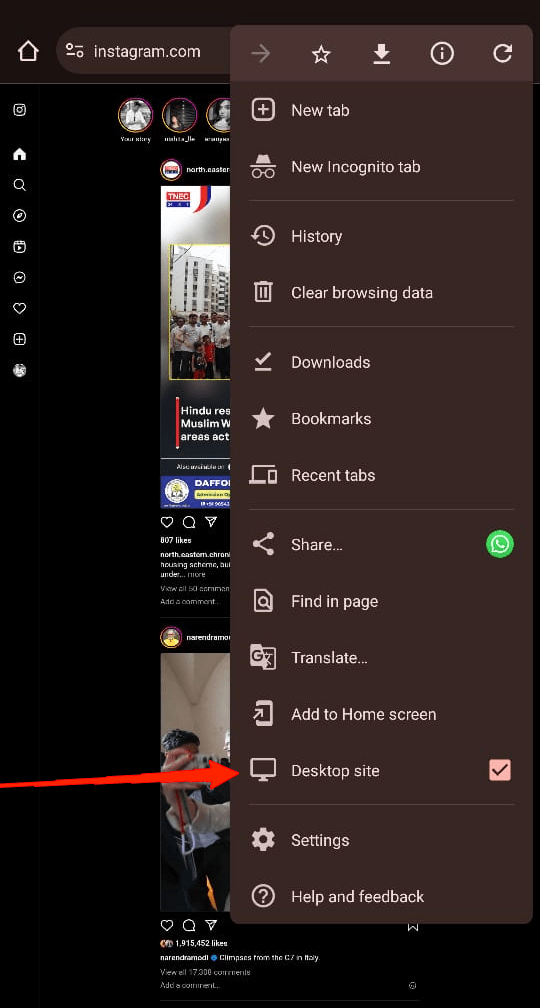
Task: Go to Instagram Home sidebar icon
Action: tap(20, 154)
